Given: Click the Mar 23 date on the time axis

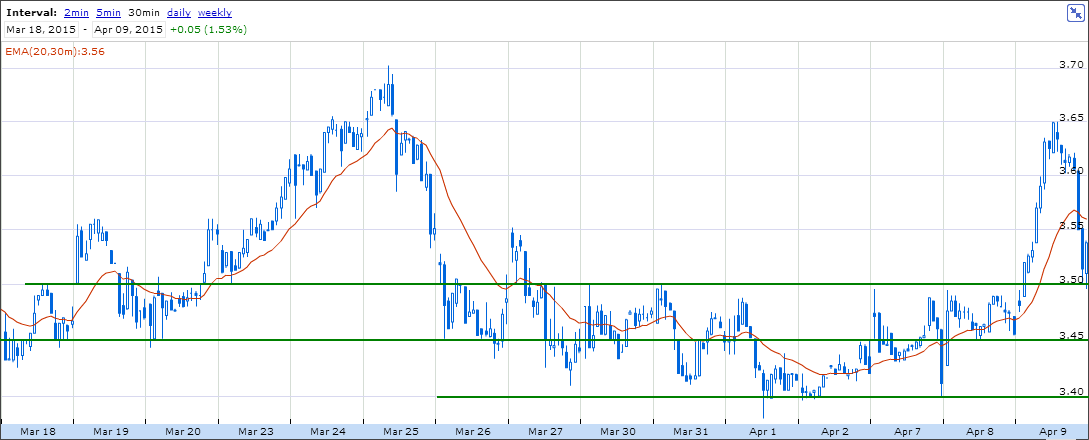Looking at the screenshot, I should point(256,432).
